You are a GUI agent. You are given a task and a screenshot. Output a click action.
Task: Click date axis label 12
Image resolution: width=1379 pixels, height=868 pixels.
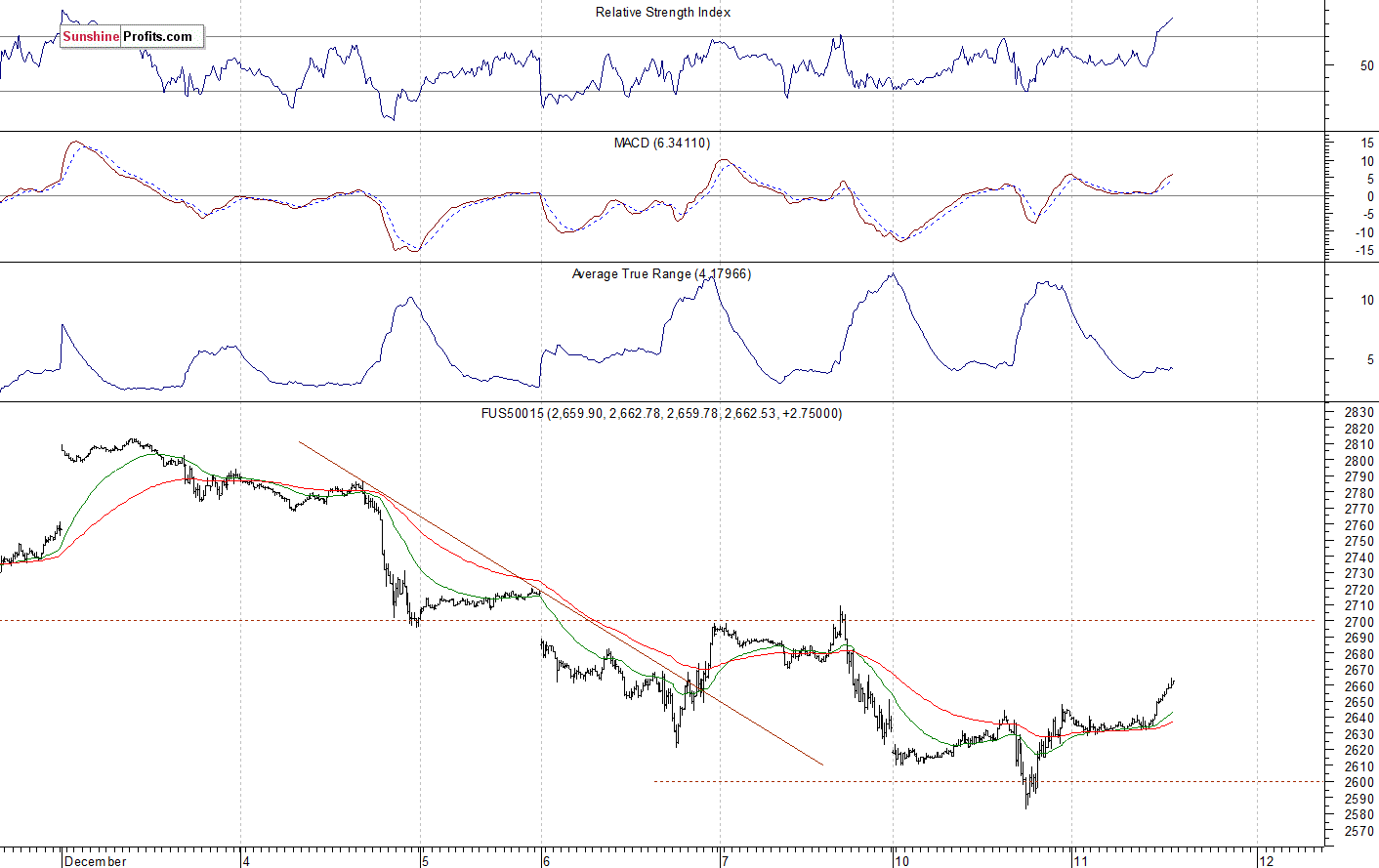(1267, 861)
